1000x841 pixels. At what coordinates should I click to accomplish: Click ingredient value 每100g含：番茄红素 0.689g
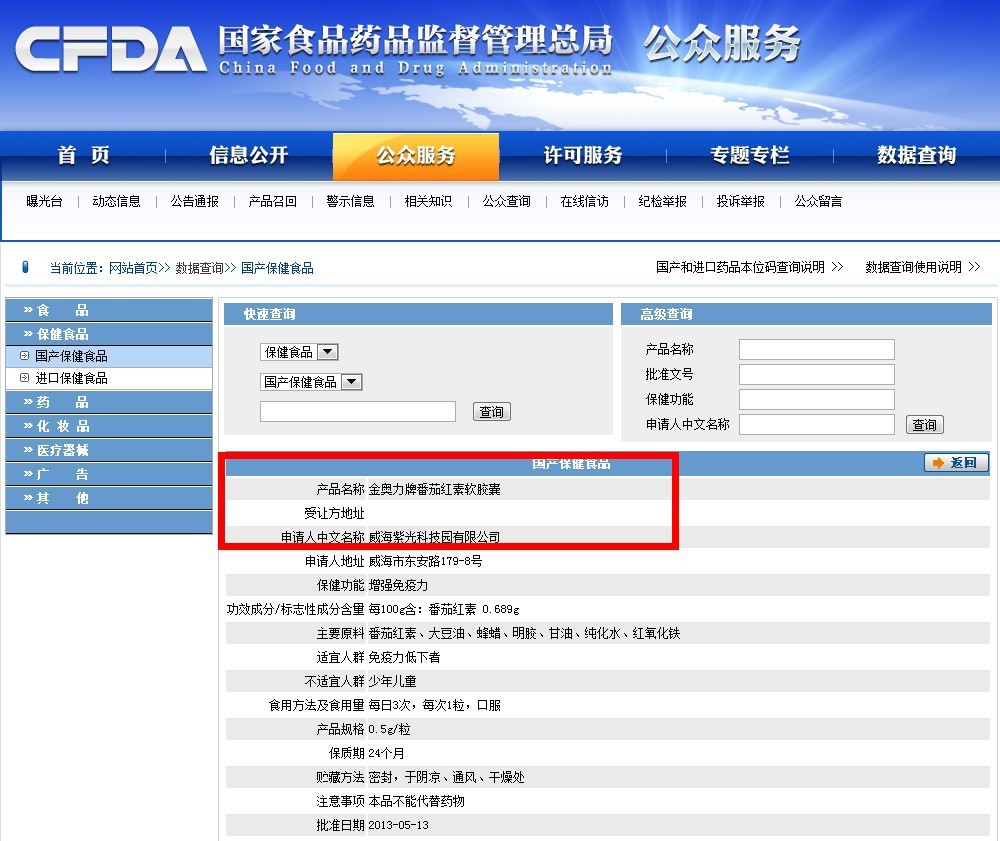point(444,610)
